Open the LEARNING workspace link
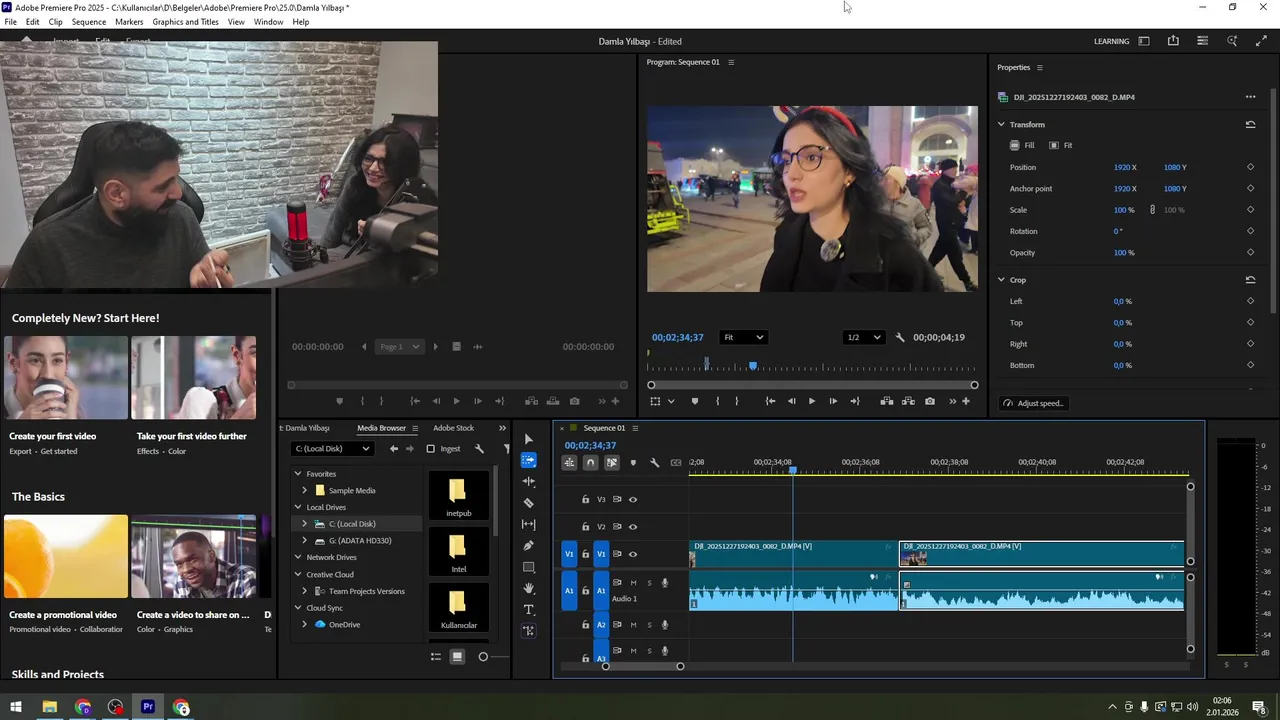This screenshot has height=720, width=1280. click(x=1111, y=42)
